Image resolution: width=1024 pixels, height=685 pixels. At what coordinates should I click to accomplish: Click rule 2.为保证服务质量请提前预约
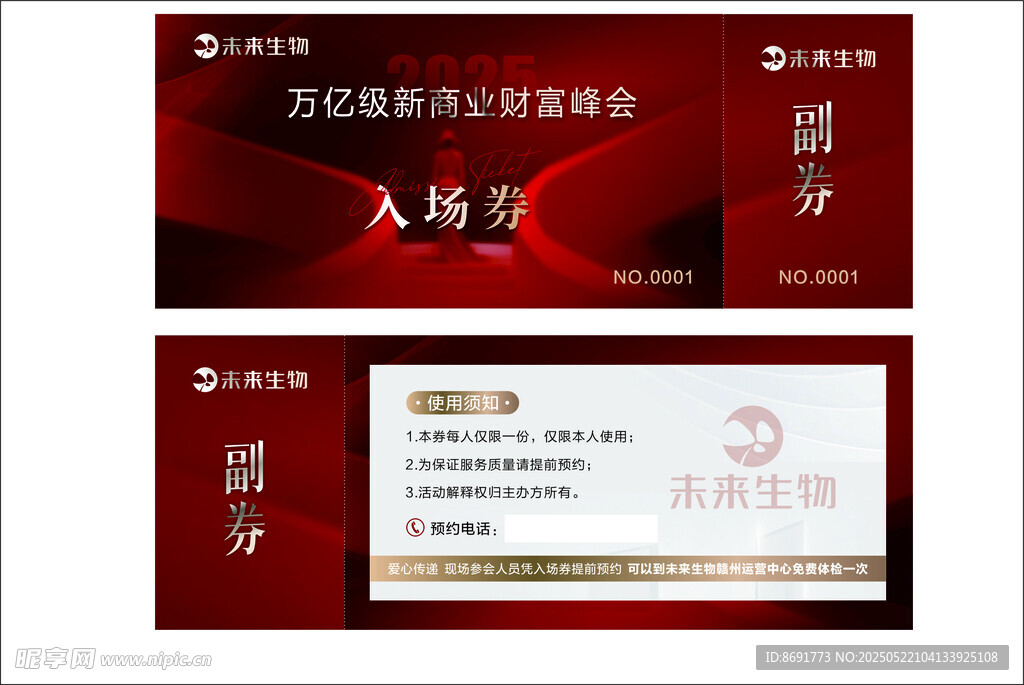[498, 464]
